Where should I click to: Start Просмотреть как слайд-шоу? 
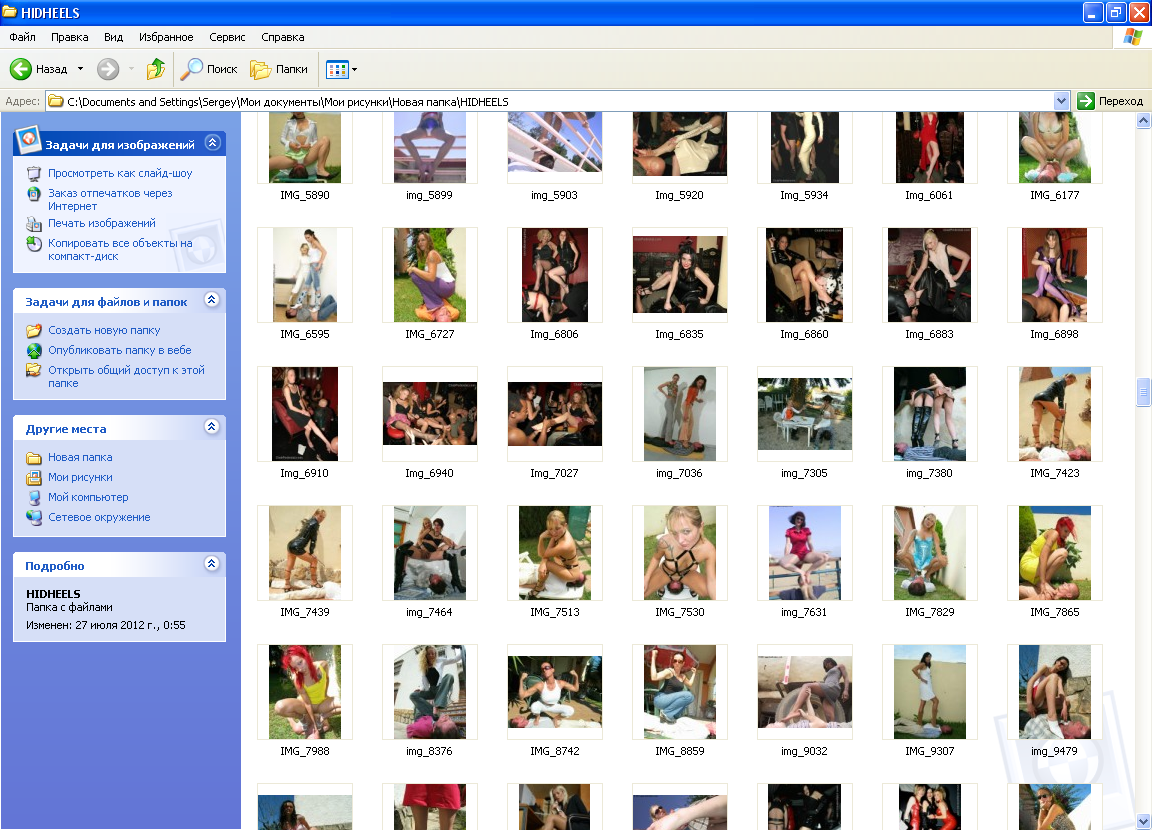120,173
